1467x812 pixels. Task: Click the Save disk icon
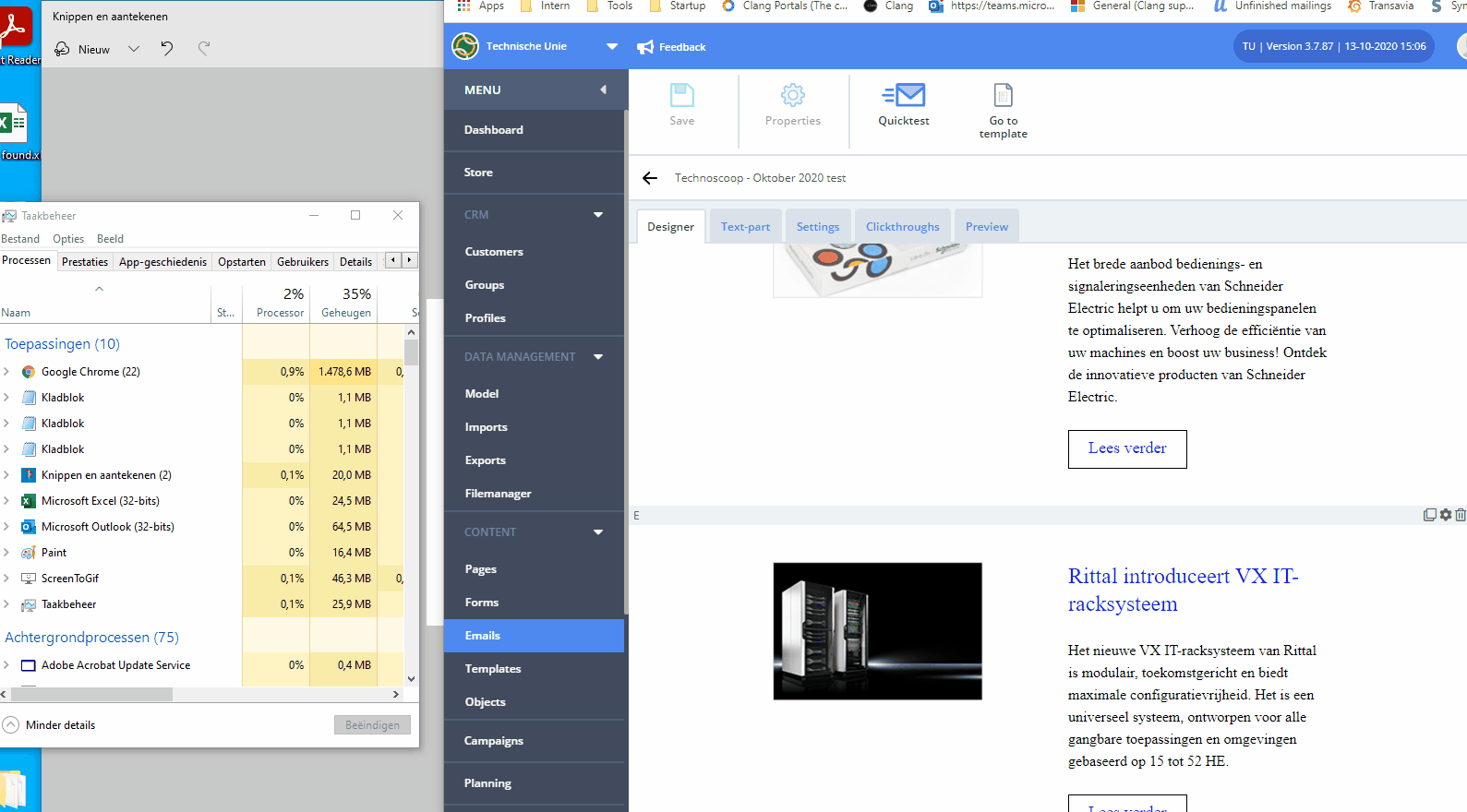tap(682, 95)
